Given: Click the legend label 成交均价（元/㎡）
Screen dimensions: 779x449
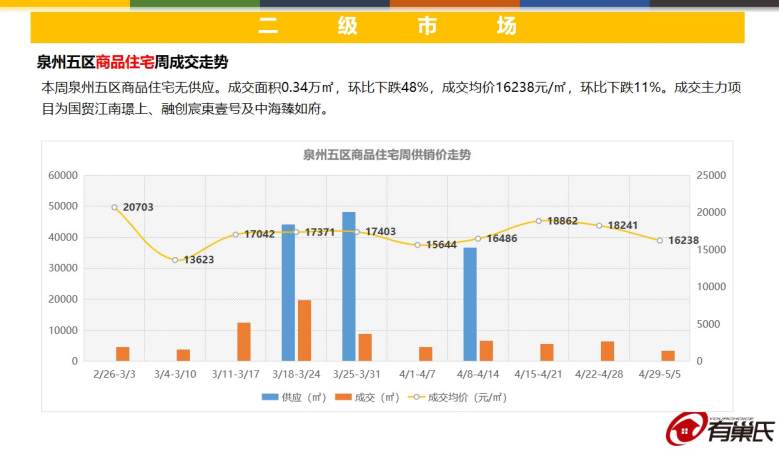Looking at the screenshot, I should pos(467,397).
